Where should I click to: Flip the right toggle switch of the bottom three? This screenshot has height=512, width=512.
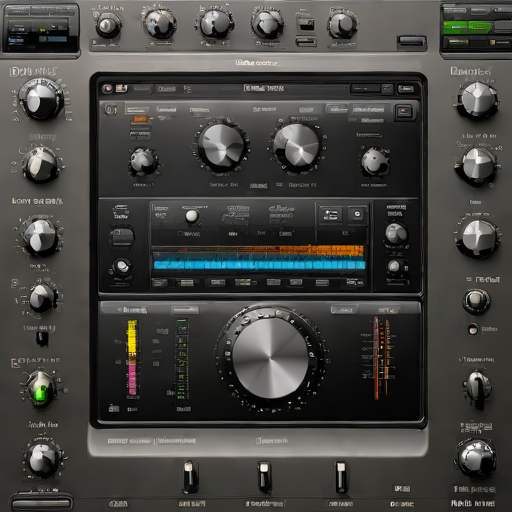click(341, 477)
